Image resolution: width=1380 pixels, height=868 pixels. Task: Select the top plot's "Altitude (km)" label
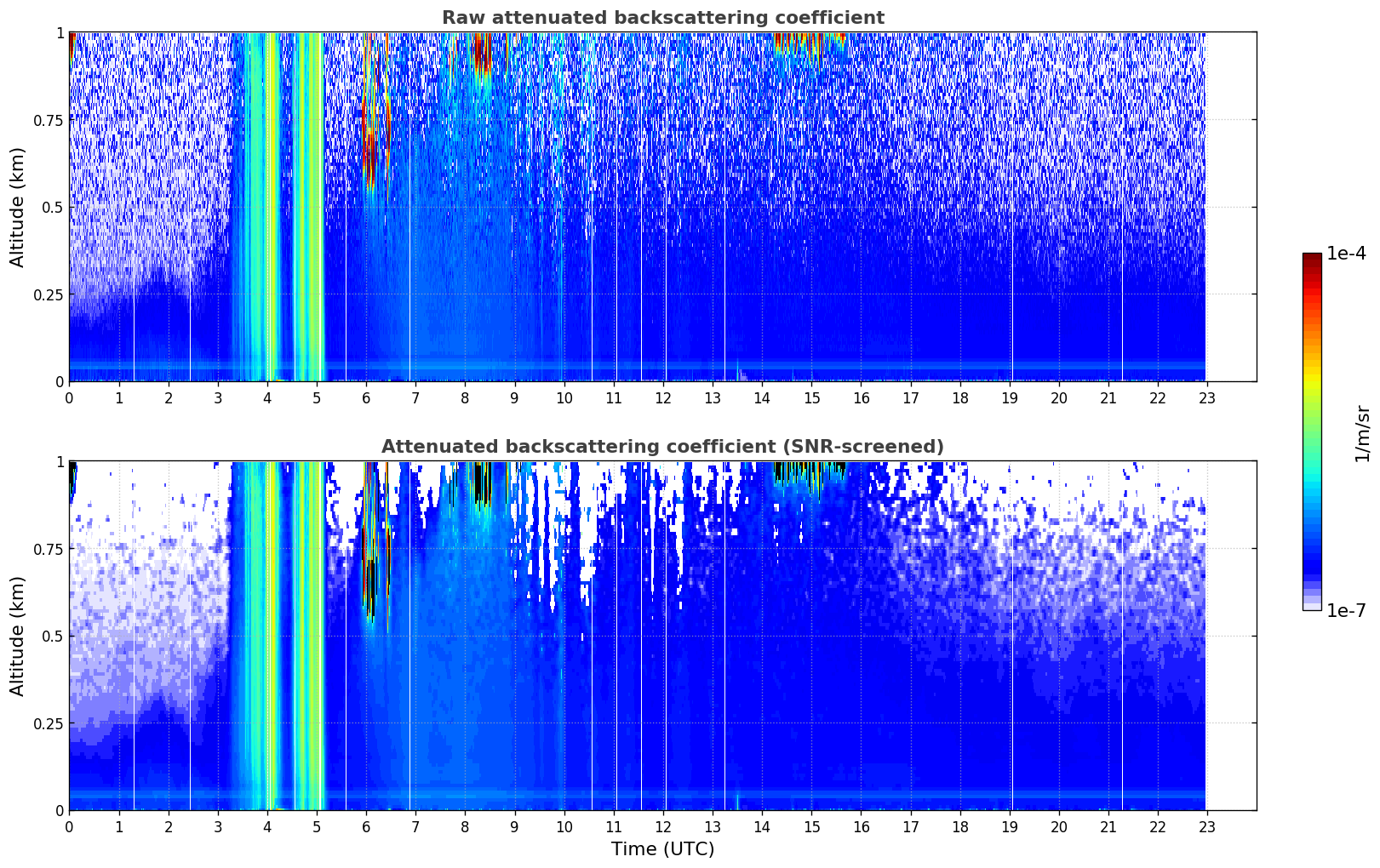[x=18, y=207]
